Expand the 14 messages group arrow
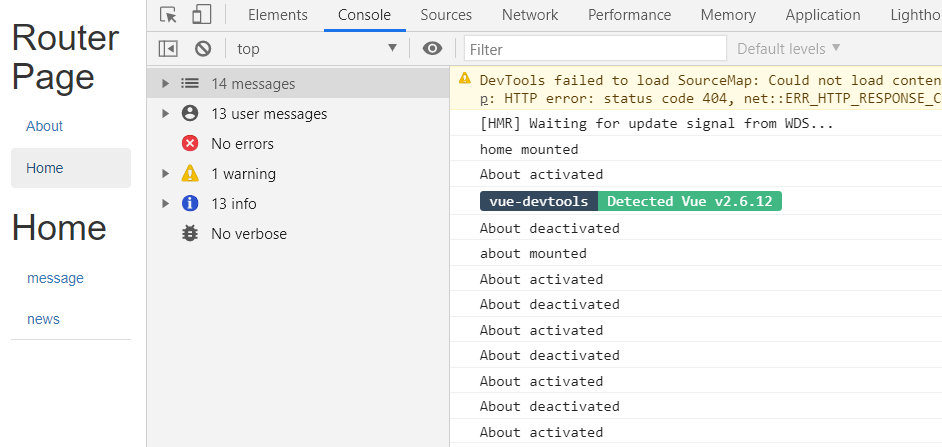The width and height of the screenshot is (942, 447). [x=166, y=84]
